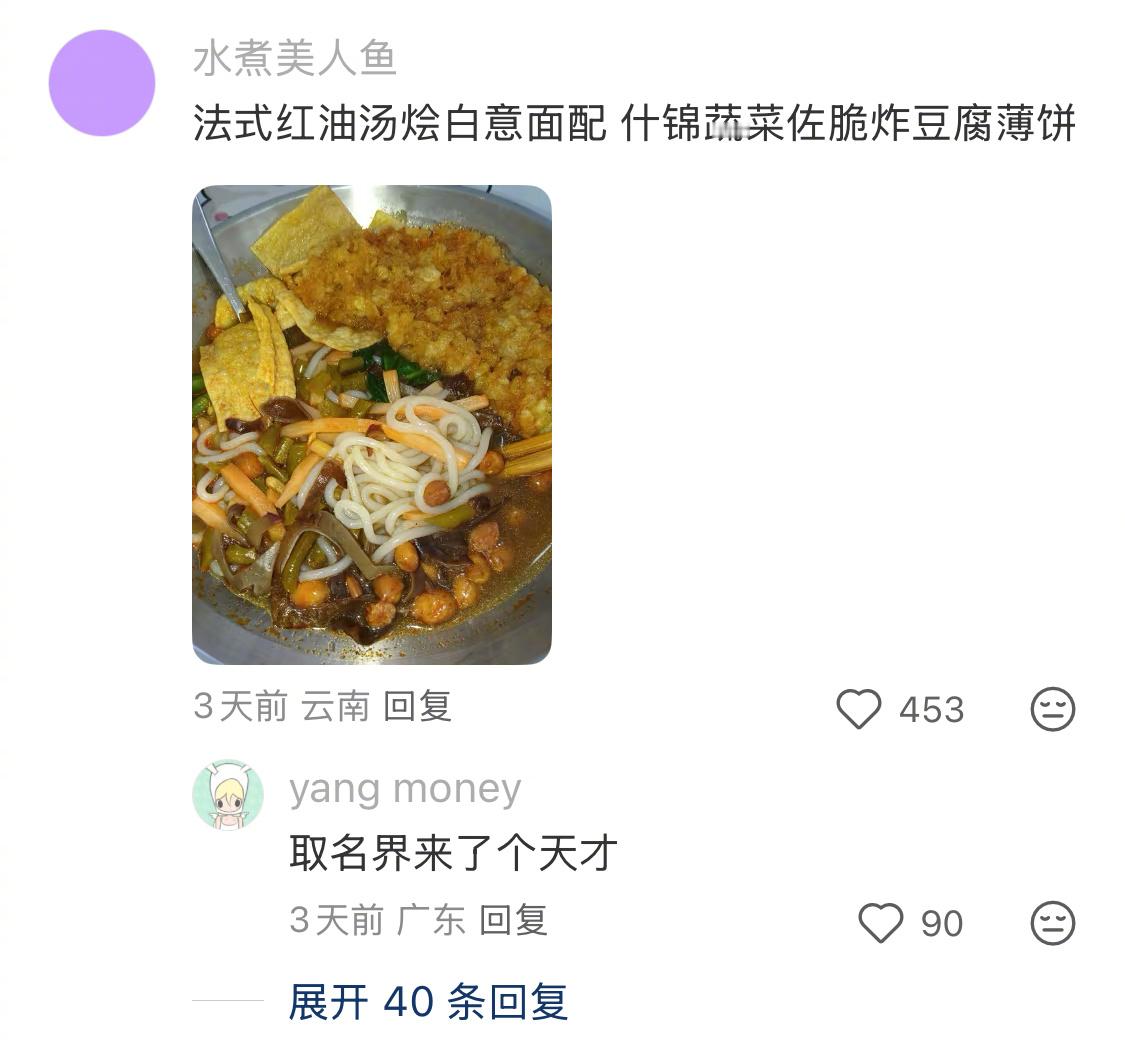Viewport: 1125px width, 1040px height.
Task: Open the purple avatar of 水煮美人鱼
Action: (x=102, y=82)
